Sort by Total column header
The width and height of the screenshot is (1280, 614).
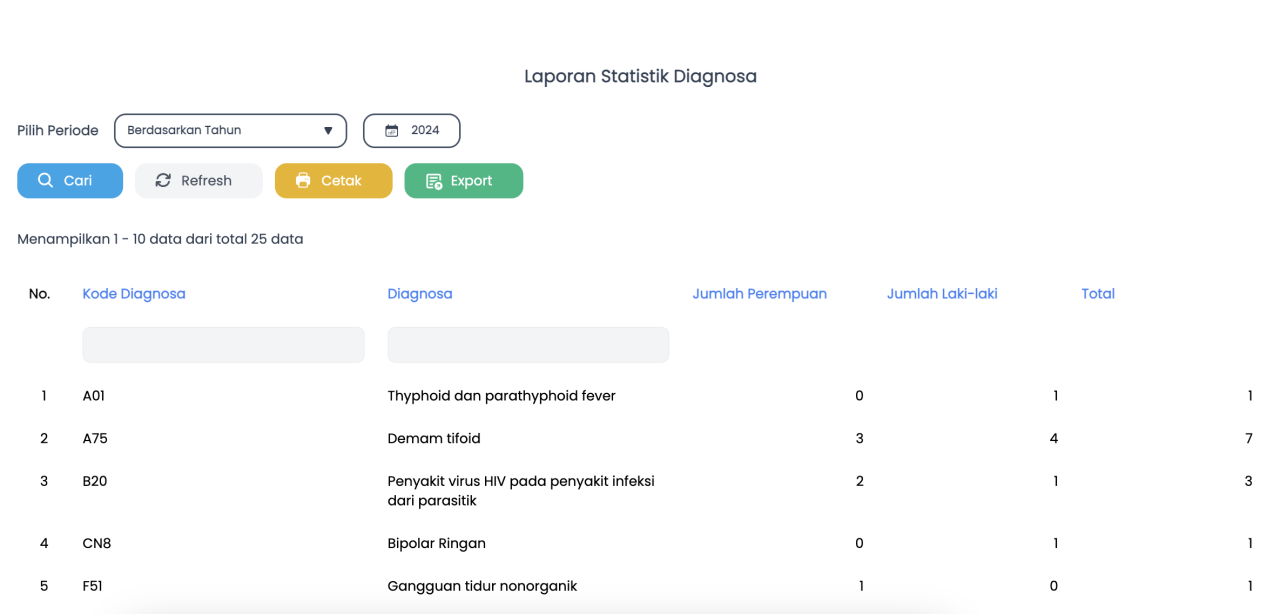pos(1098,294)
